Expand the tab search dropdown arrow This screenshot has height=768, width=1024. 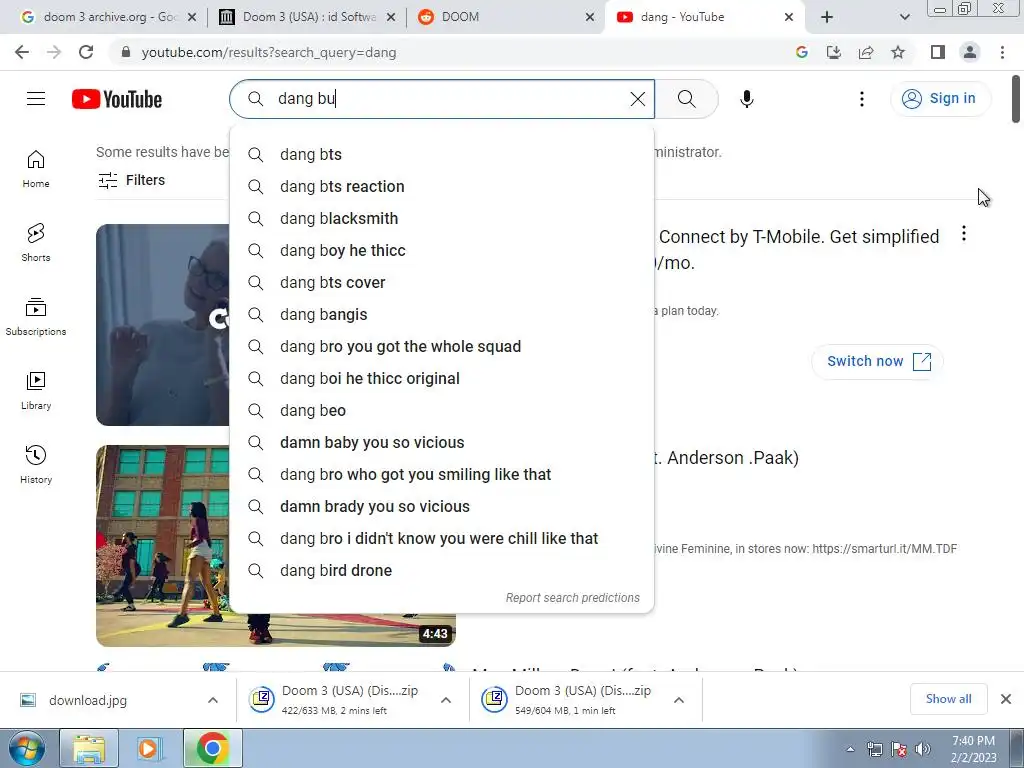click(x=904, y=17)
